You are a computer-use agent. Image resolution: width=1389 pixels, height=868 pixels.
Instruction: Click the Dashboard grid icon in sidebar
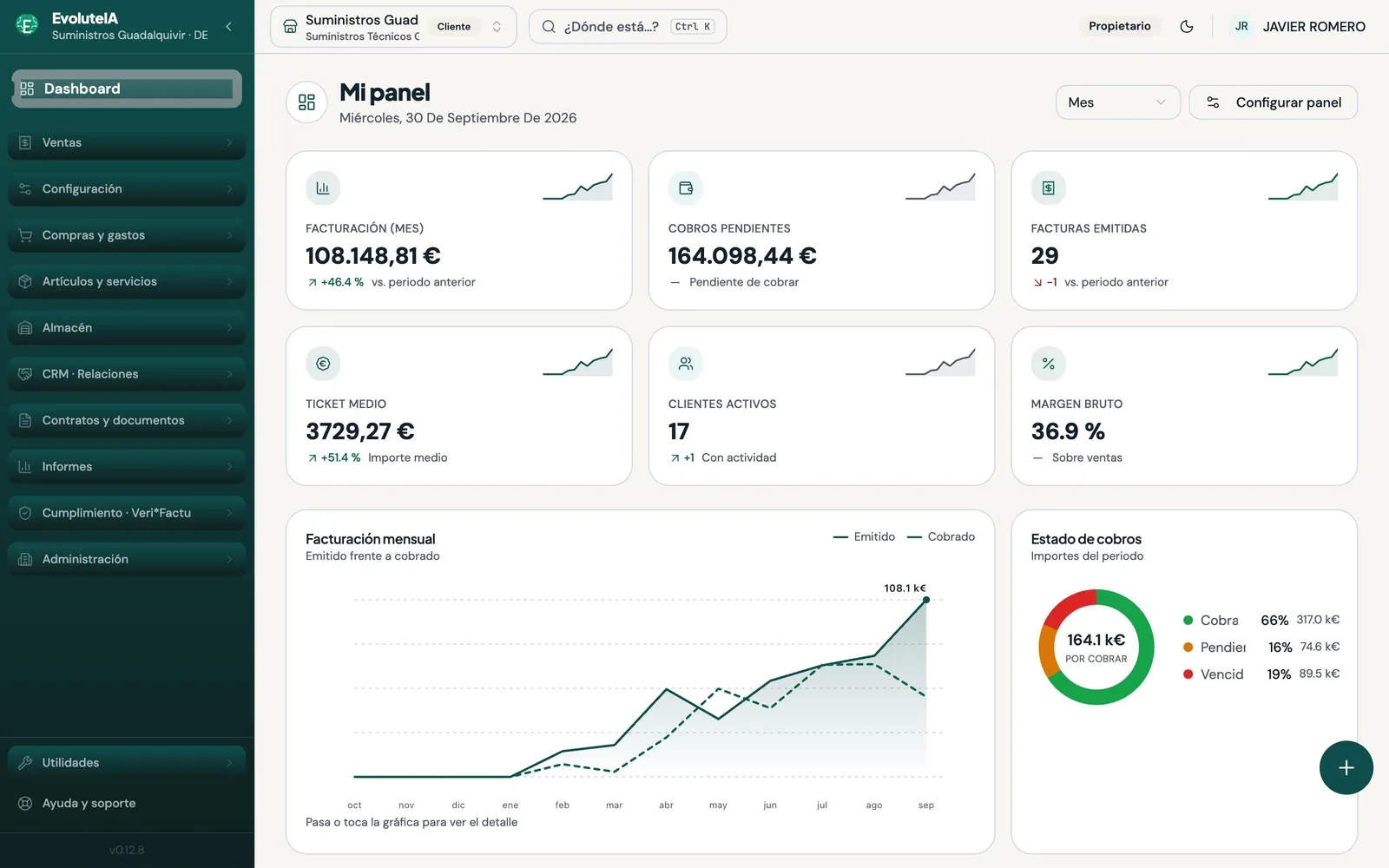tap(27, 89)
